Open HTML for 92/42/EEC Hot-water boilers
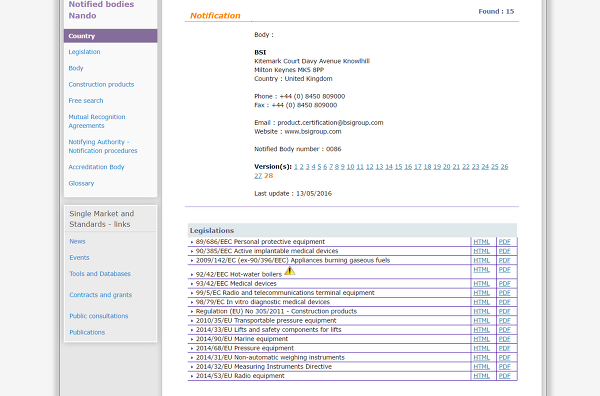The height and width of the screenshot is (396, 600). coord(481,270)
